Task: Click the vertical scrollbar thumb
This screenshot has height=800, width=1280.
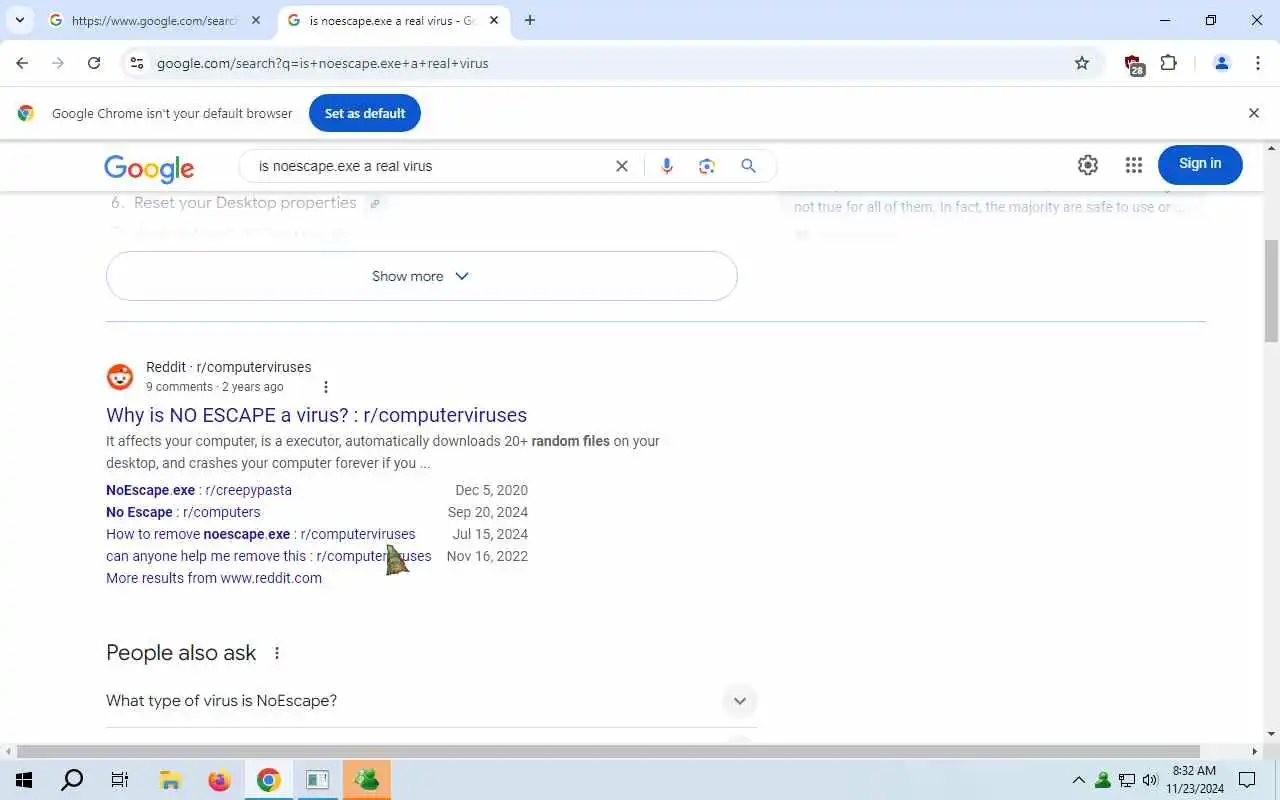Action: (x=1272, y=290)
